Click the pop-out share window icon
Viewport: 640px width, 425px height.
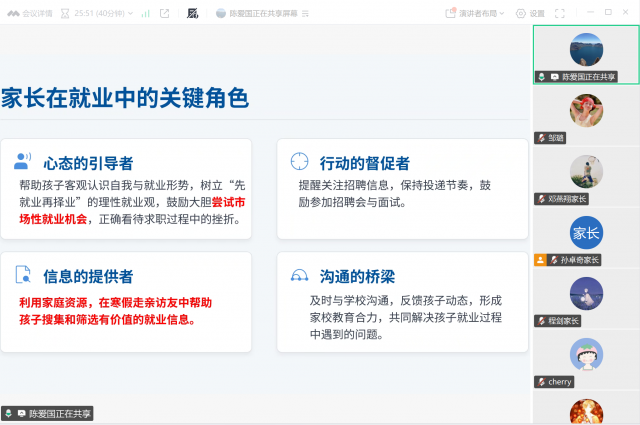click(x=164, y=13)
